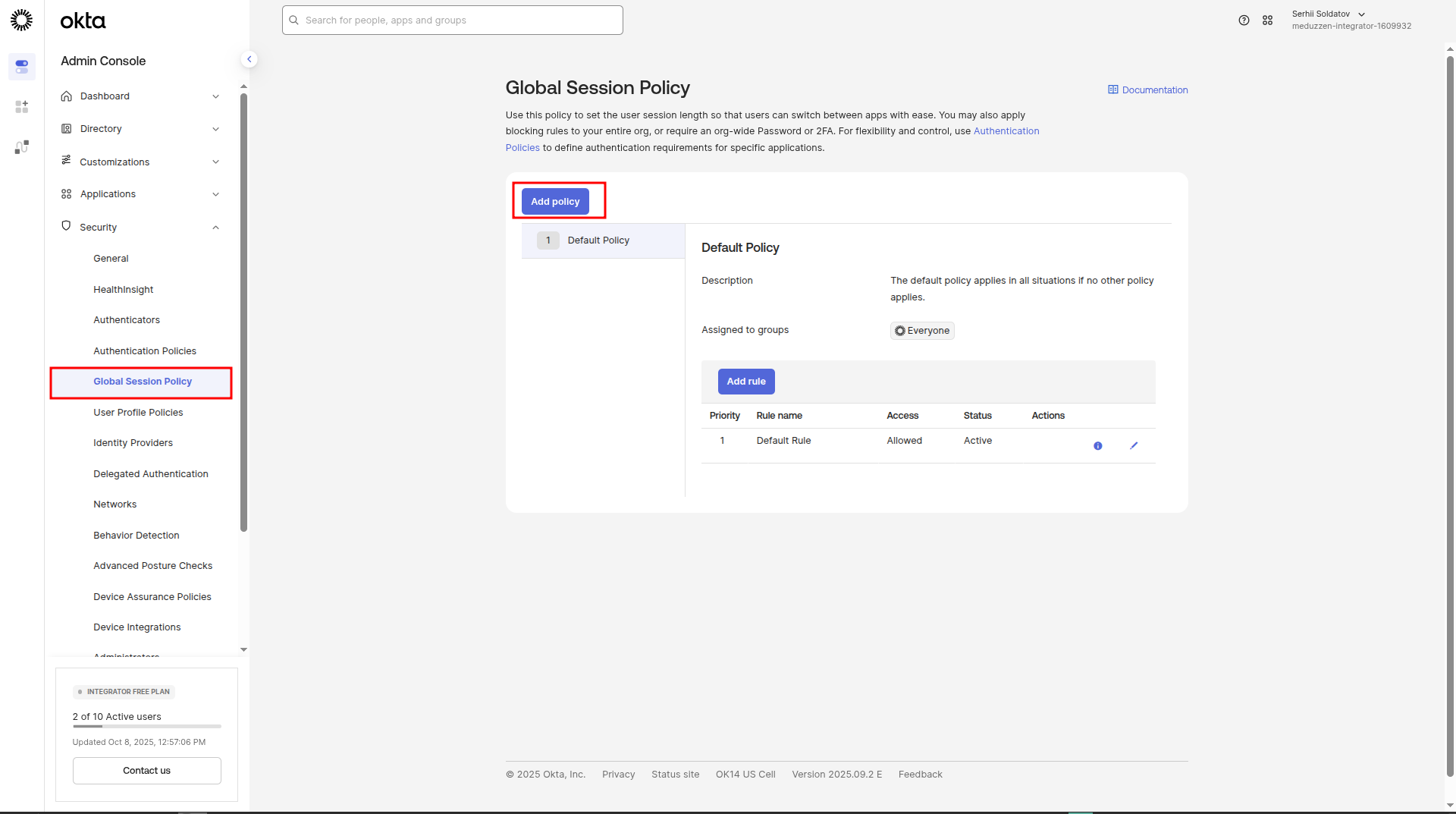Click the Directory icon
This screenshot has height=814, width=1456.
coord(67,129)
